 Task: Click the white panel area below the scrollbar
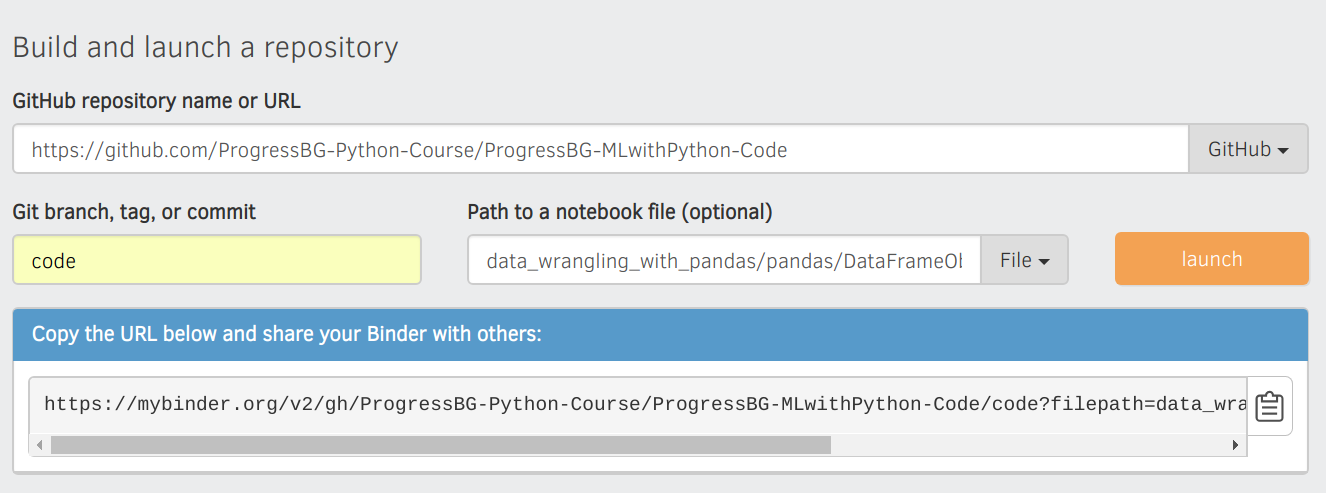pos(660,465)
